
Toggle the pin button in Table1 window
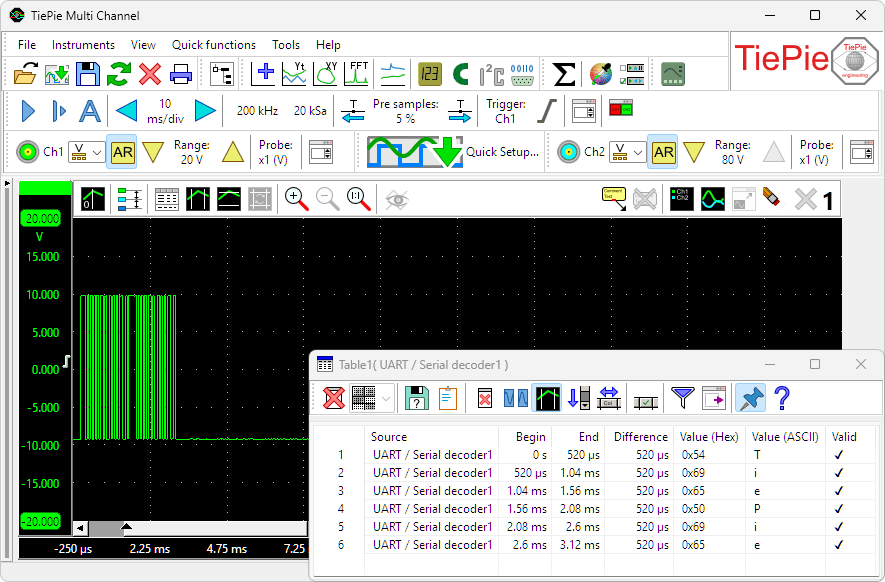click(750, 398)
